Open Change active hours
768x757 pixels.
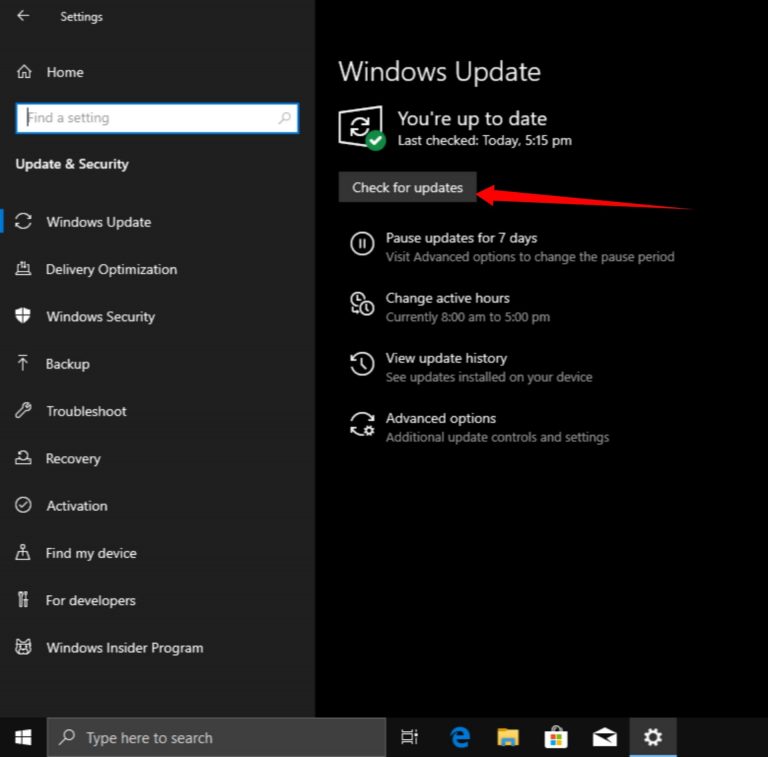[447, 298]
